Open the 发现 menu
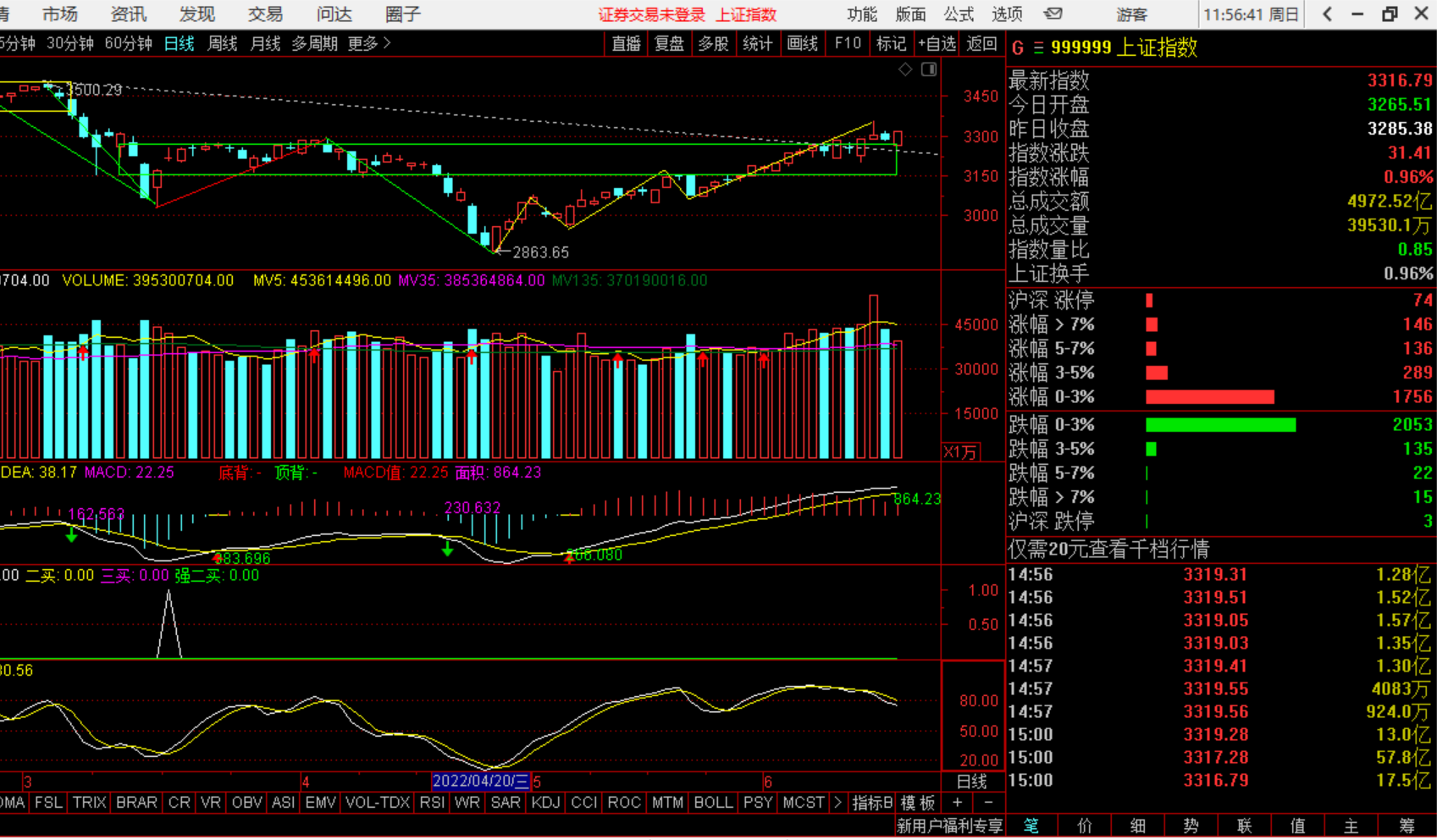The height and width of the screenshot is (840, 1437). (x=196, y=14)
